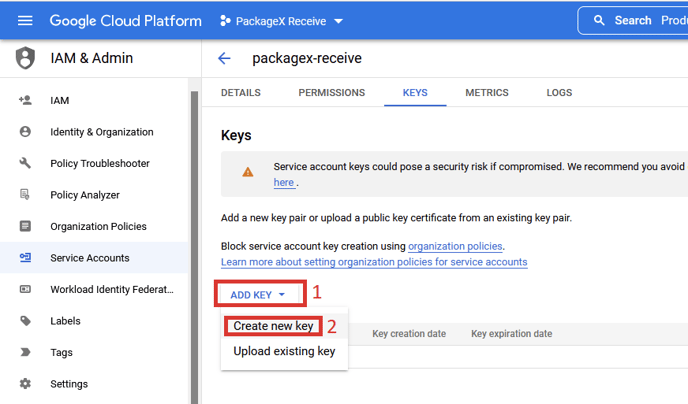Switch to the PERMISSIONS tab
This screenshot has height=404, width=688.
tap(331, 93)
